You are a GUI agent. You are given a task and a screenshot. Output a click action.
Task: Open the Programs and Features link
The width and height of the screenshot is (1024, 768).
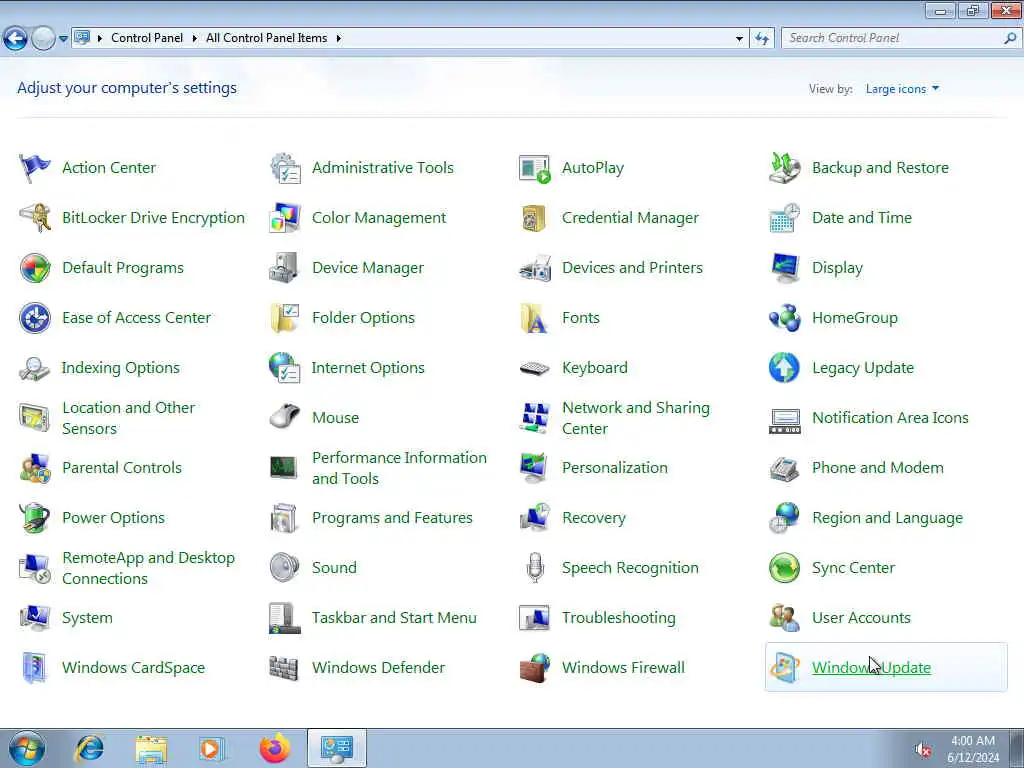point(392,518)
